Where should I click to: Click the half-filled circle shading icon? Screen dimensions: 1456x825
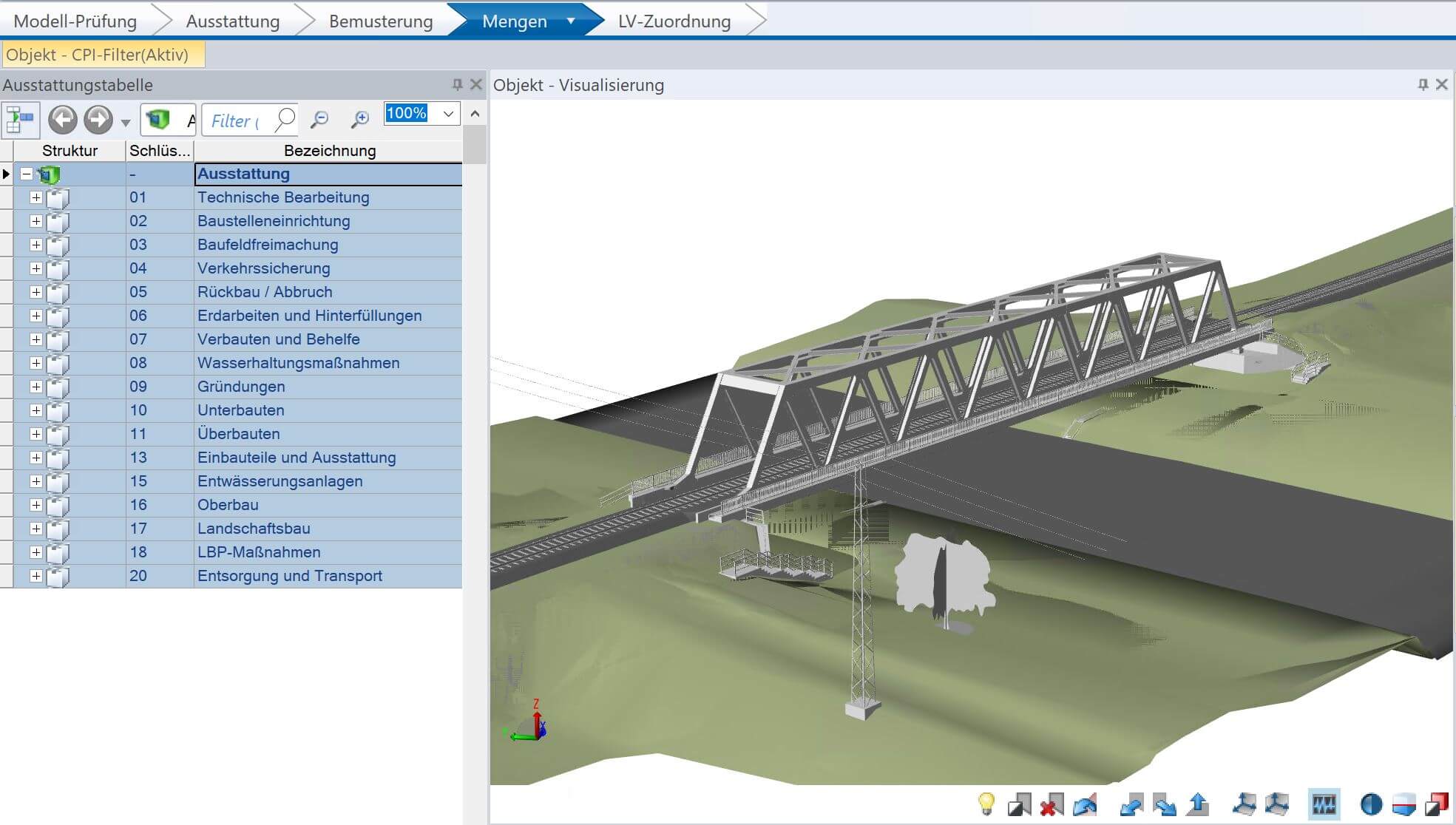(1370, 804)
